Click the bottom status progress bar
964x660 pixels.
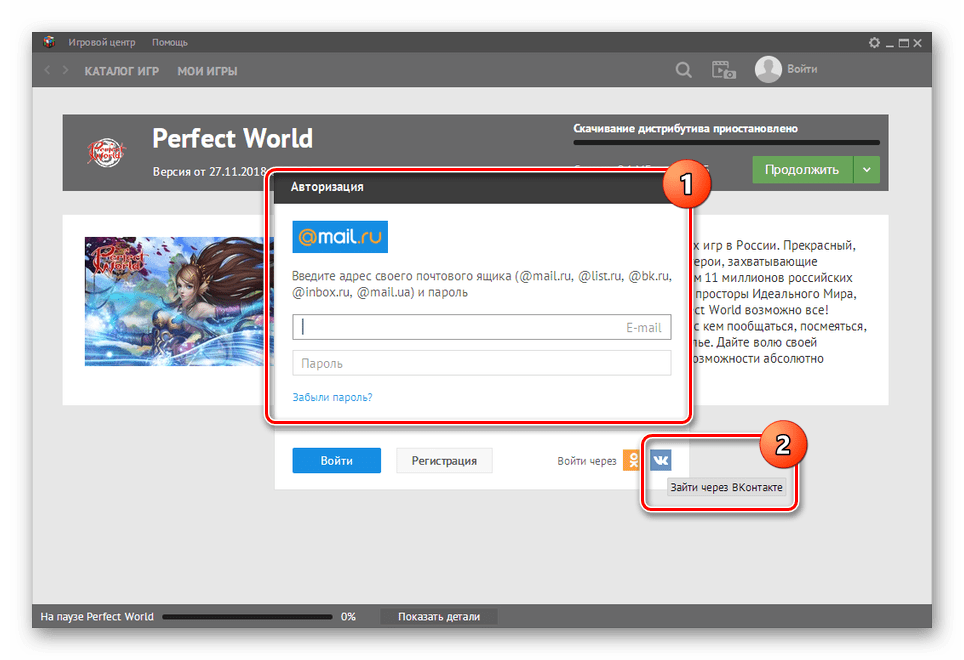click(247, 616)
